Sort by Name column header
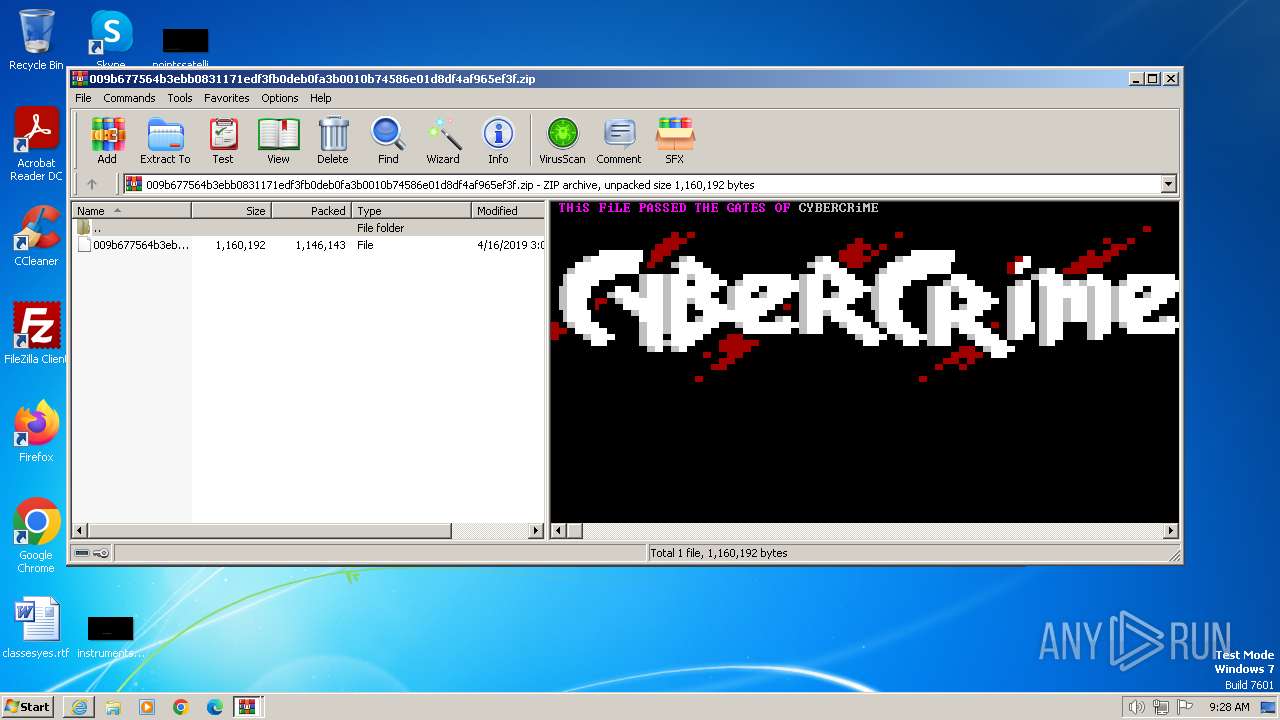1280x720 pixels. point(132,210)
